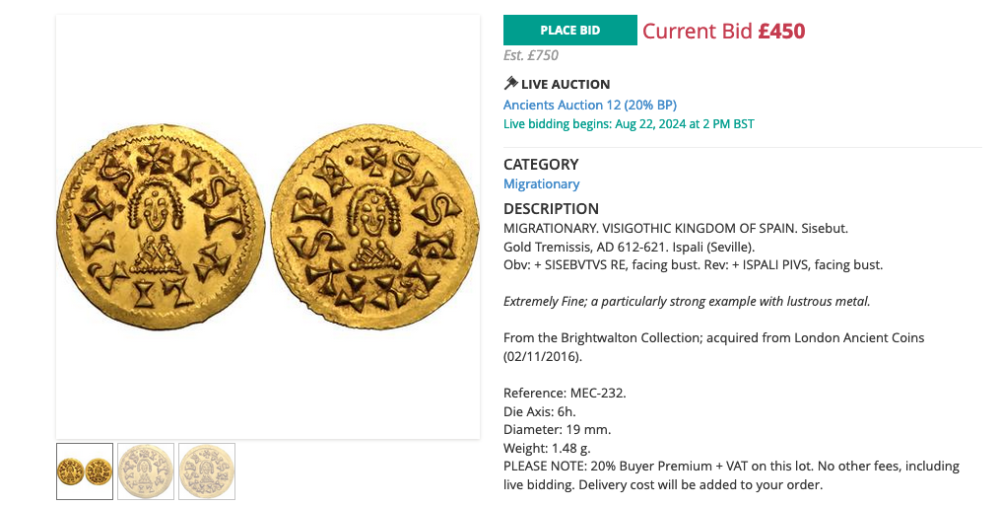Select the second pale coin thumbnail
This screenshot has height=506, width=1000.
point(146,471)
